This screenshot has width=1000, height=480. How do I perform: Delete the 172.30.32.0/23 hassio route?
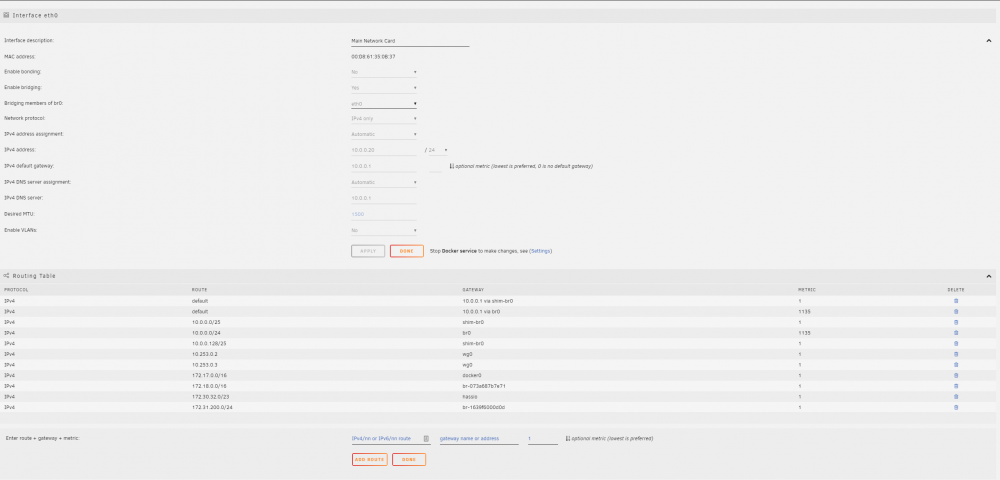pos(955,396)
